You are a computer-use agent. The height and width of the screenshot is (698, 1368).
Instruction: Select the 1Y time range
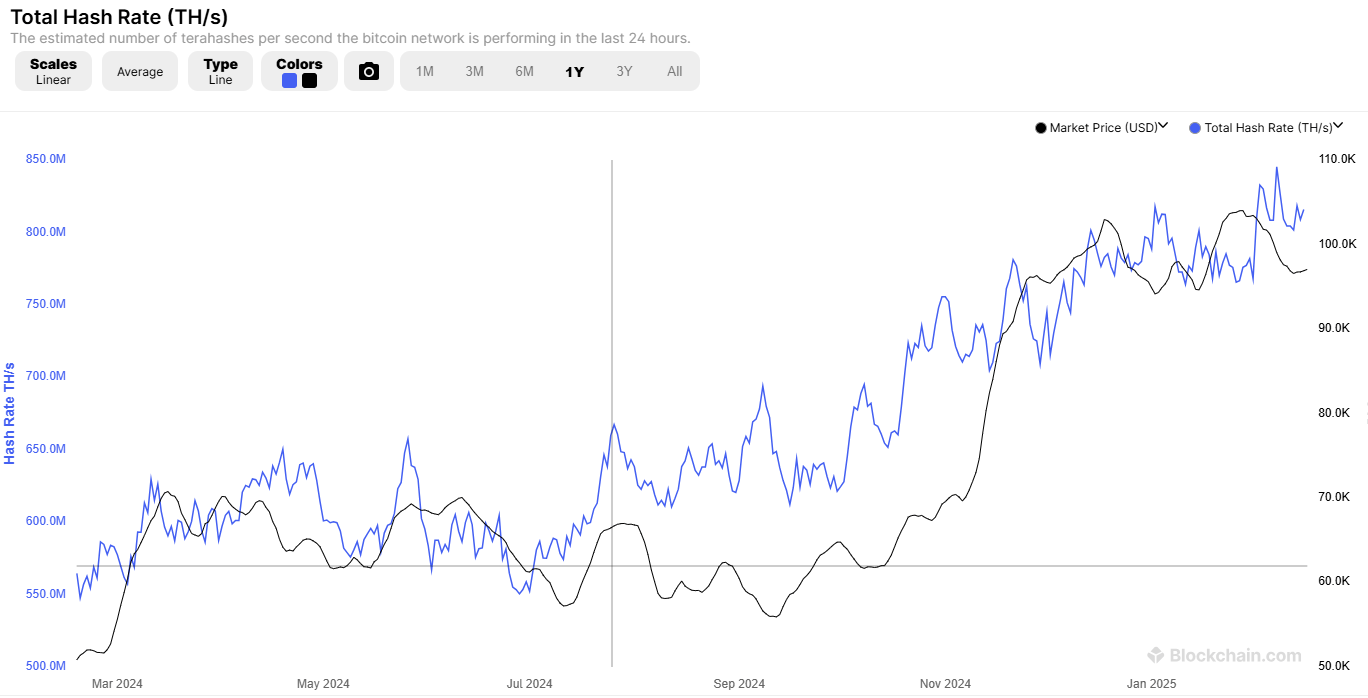pyautogui.click(x=574, y=71)
